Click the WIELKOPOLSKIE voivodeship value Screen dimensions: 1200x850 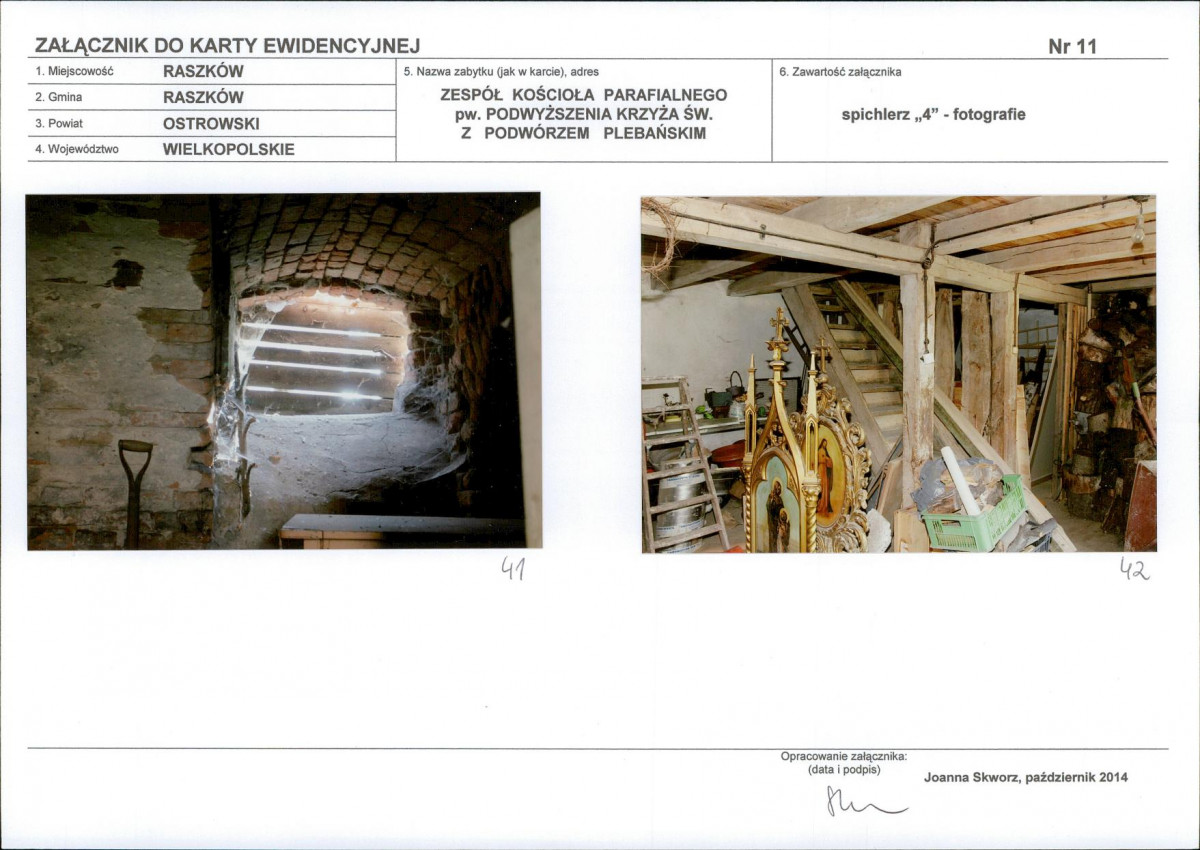click(229, 150)
